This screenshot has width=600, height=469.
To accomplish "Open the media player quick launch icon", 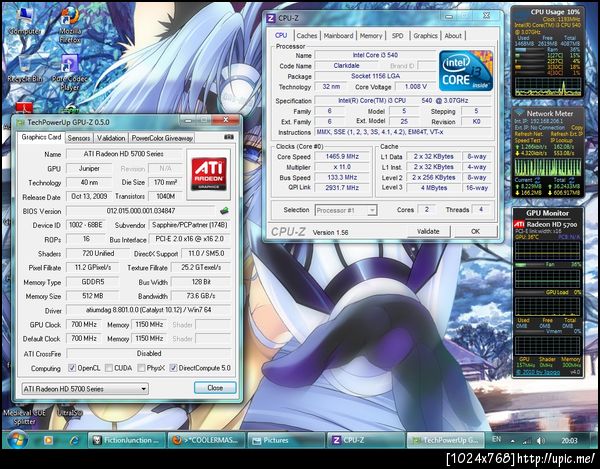I will coord(48,440).
